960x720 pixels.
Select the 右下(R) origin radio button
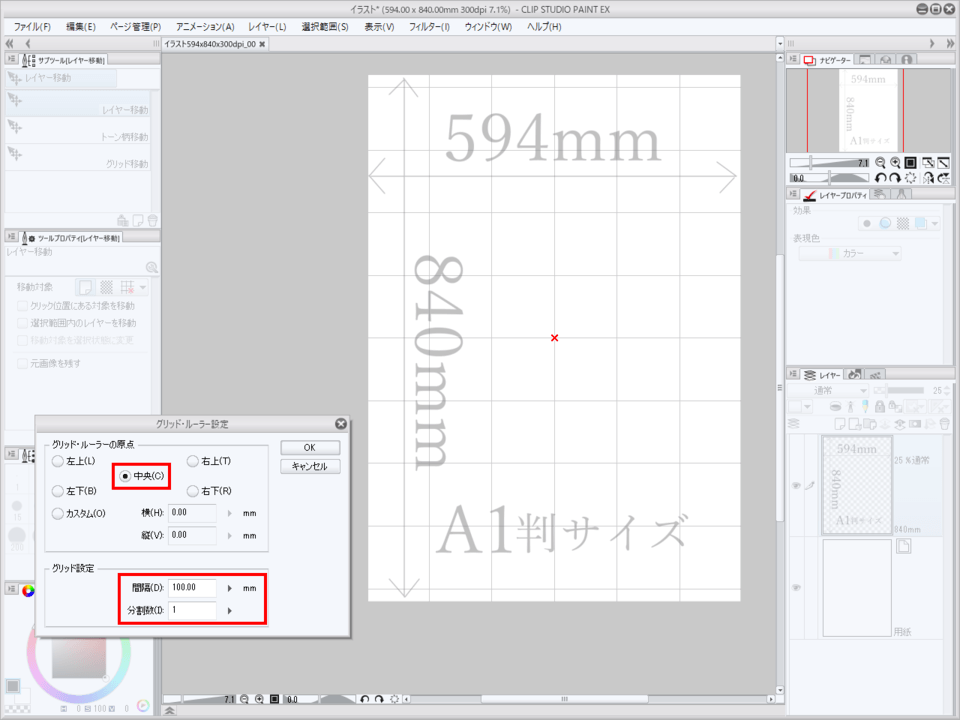coord(192,491)
